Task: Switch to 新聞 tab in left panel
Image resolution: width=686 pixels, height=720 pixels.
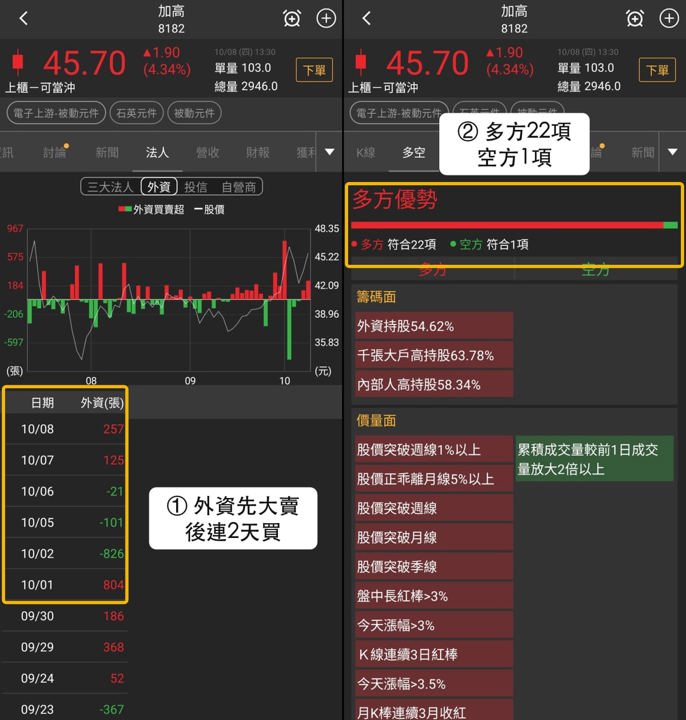Action: (x=107, y=152)
